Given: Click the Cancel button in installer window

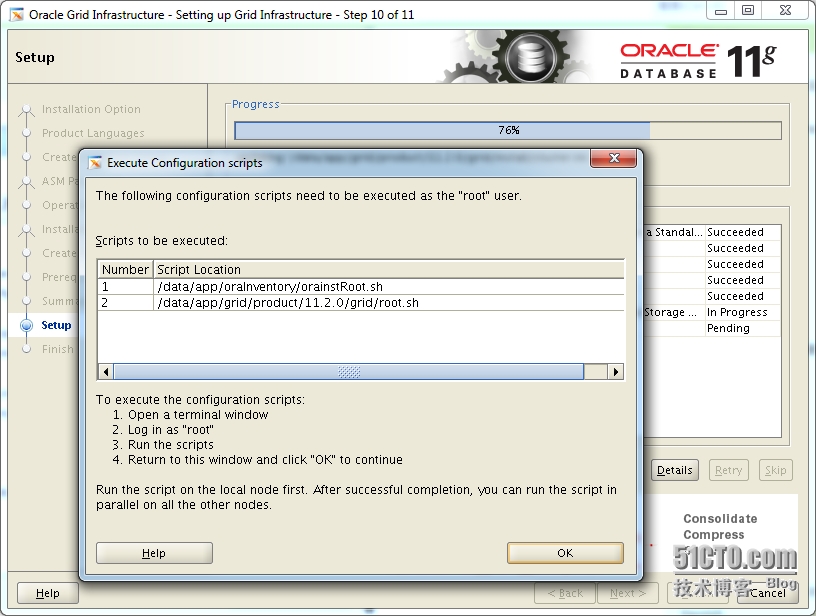Looking at the screenshot, I should [768, 593].
